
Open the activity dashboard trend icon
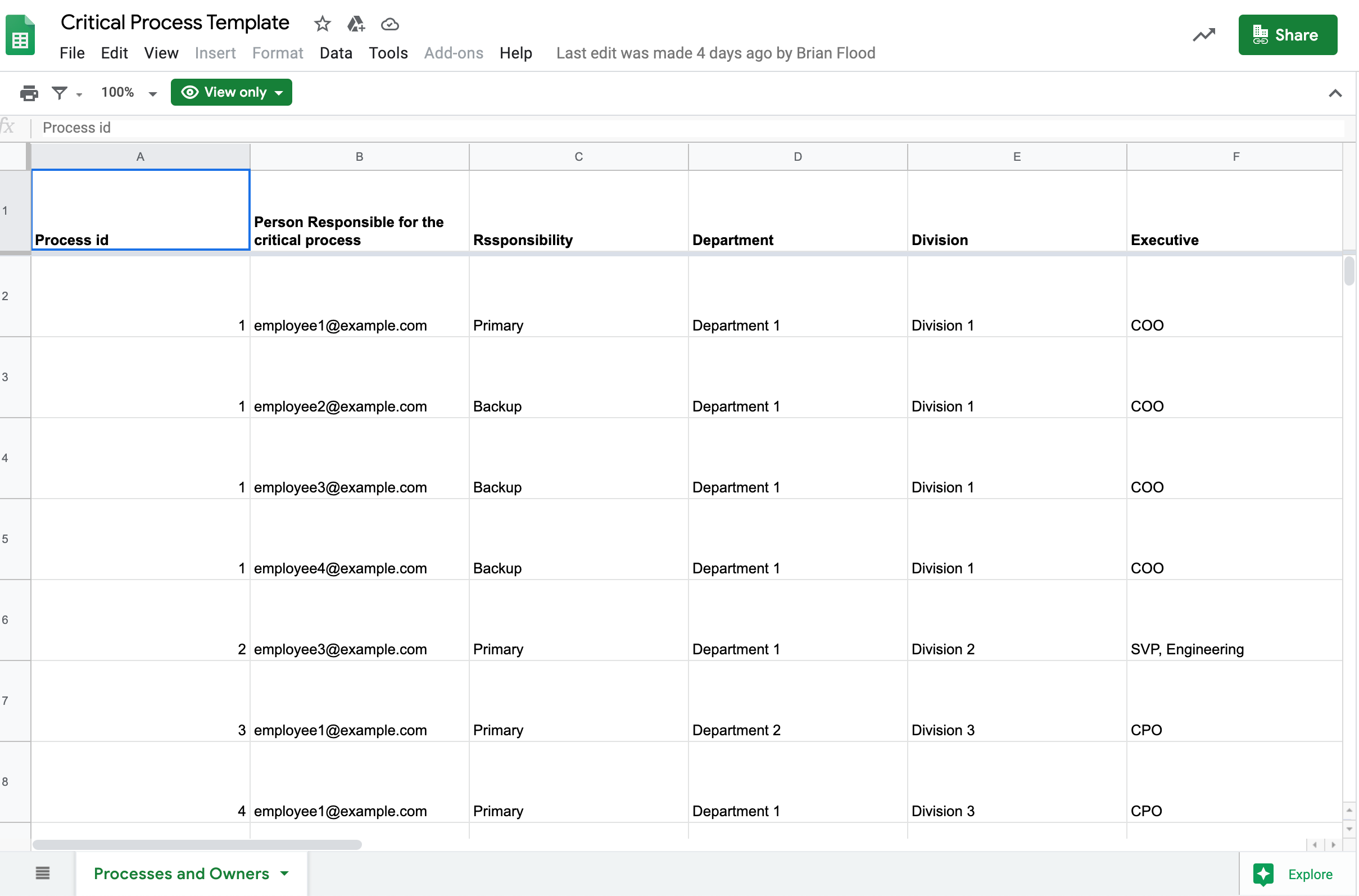1204,35
